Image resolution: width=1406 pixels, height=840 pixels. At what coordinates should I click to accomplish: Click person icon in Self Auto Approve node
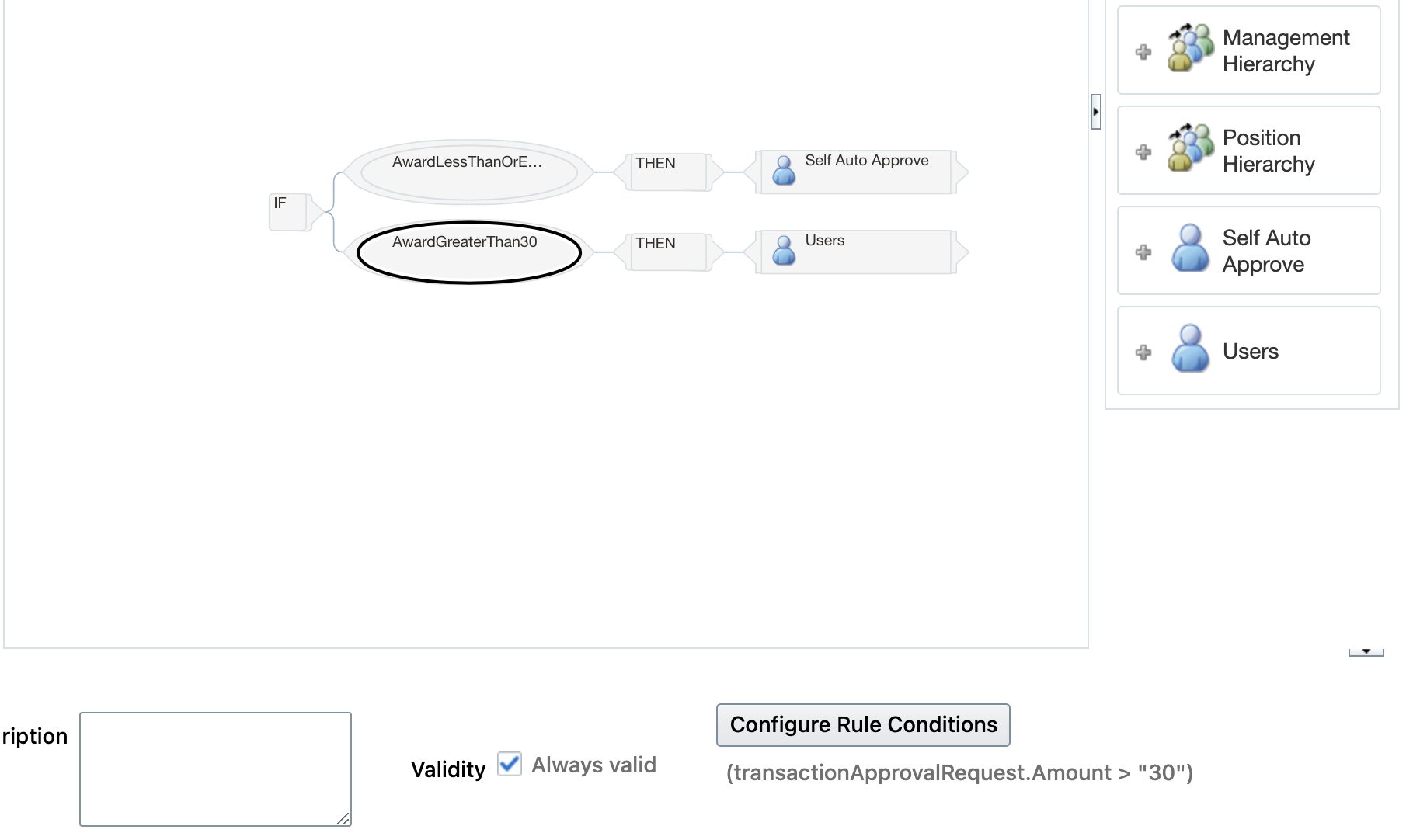coord(785,170)
